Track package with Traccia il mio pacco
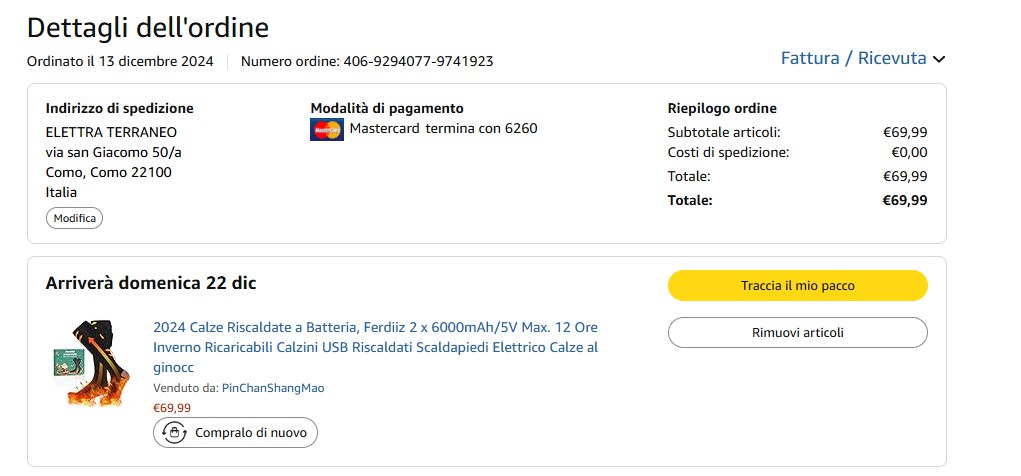Screen dimensions: 1021x476 tap(797, 286)
